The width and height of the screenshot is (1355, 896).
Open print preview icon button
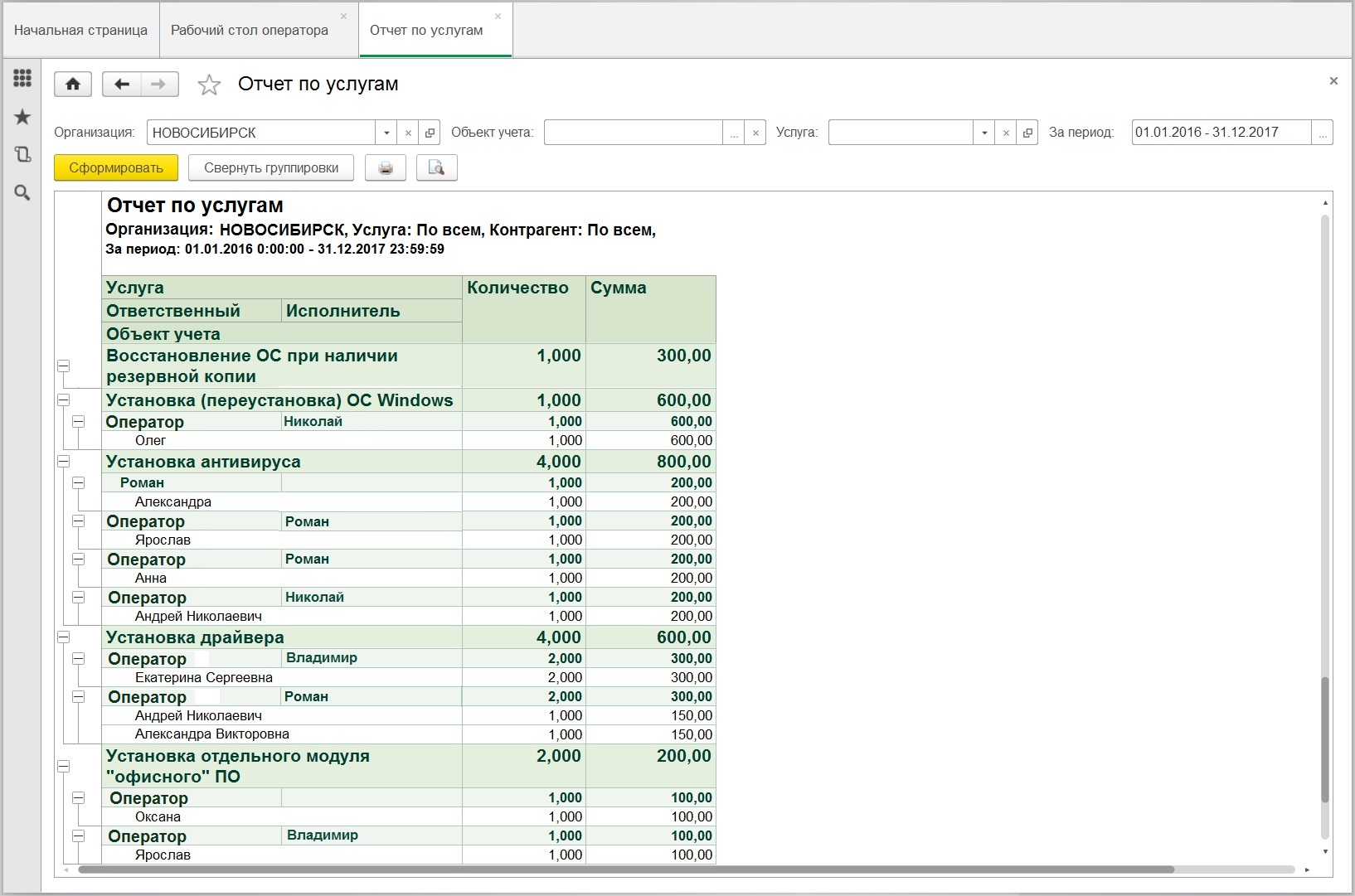click(436, 168)
